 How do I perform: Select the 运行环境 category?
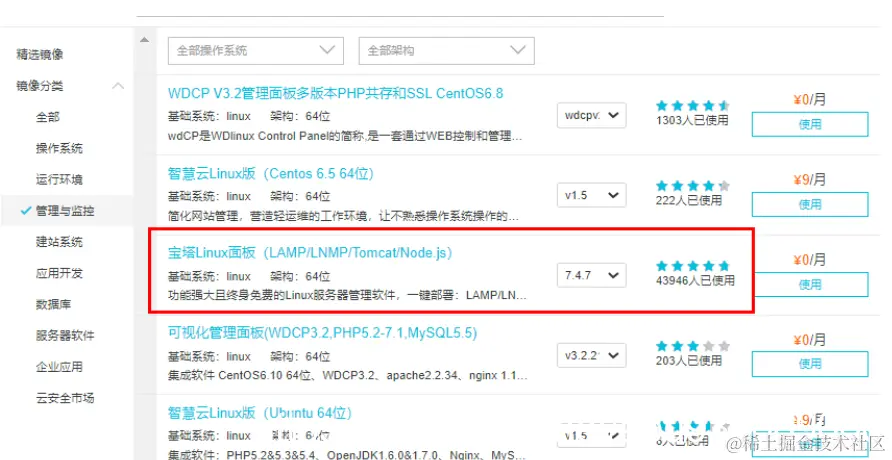(x=59, y=180)
